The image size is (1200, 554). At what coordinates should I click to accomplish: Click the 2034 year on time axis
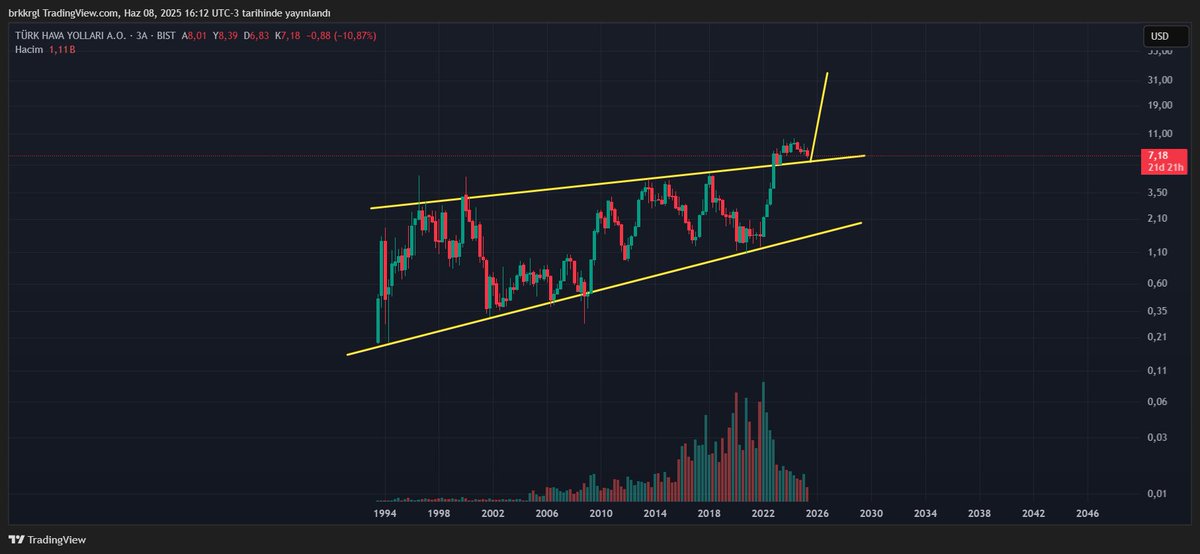pos(925,513)
